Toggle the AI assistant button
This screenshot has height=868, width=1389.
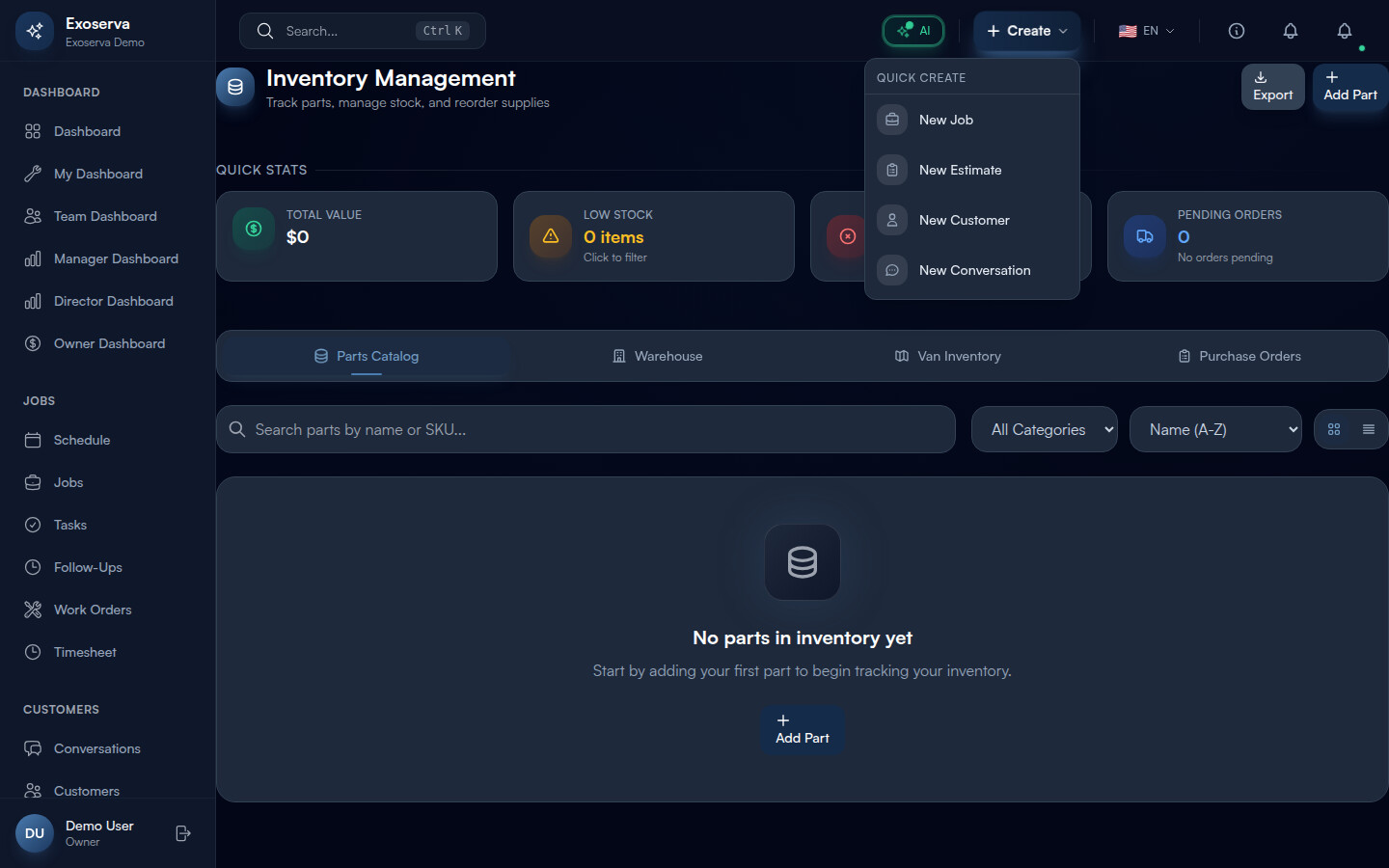pyautogui.click(x=912, y=31)
